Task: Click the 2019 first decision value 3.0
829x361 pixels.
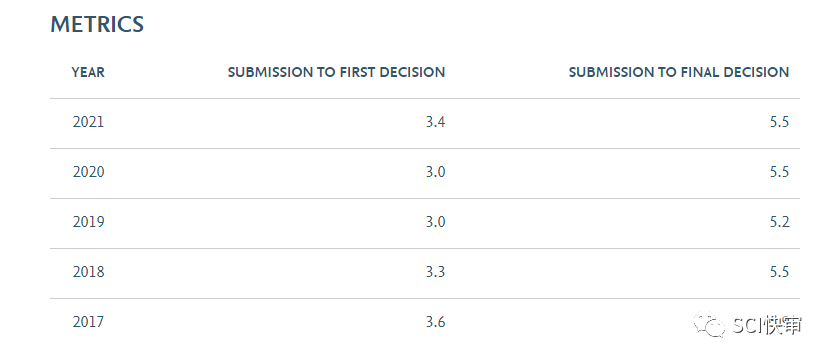Action: pyautogui.click(x=436, y=221)
